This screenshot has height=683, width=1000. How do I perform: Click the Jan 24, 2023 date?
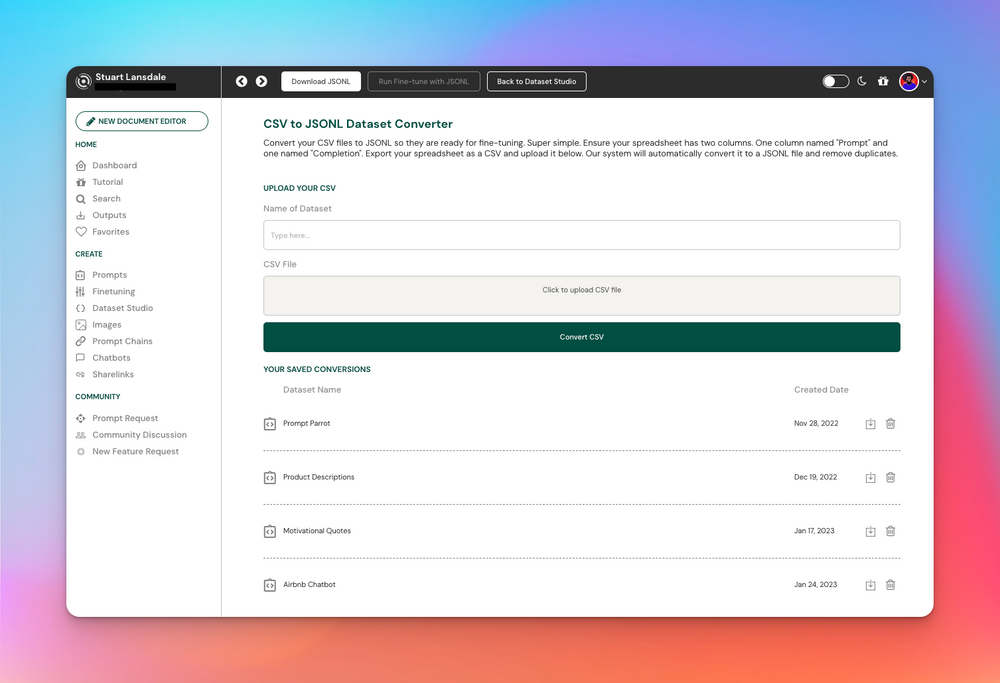point(816,584)
